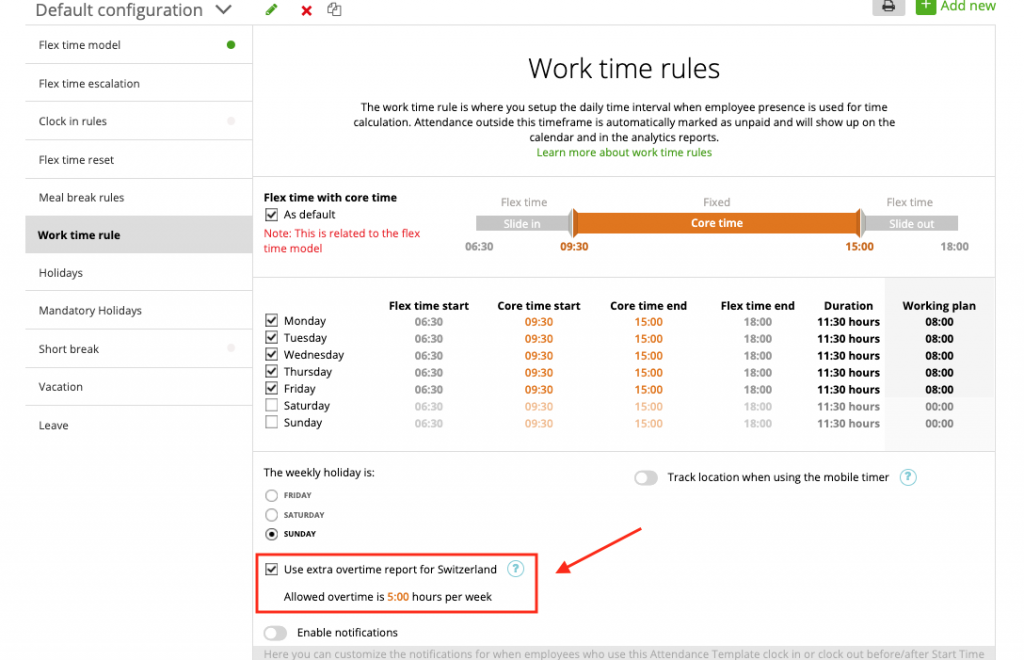The width and height of the screenshot is (1024, 660).
Task: Click Tuesday's flex time start 06:30
Action: click(428, 339)
